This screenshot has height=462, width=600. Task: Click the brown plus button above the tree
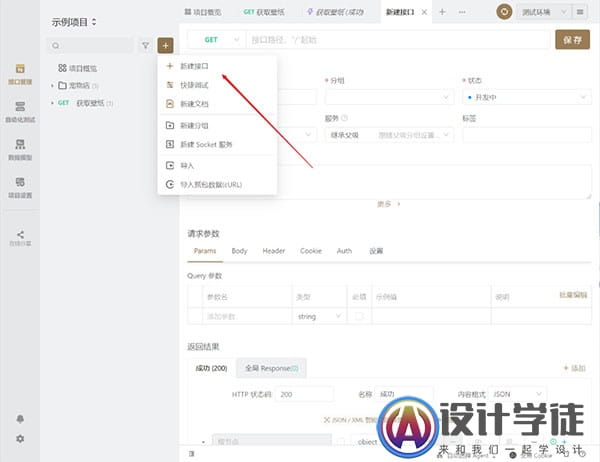[x=165, y=46]
